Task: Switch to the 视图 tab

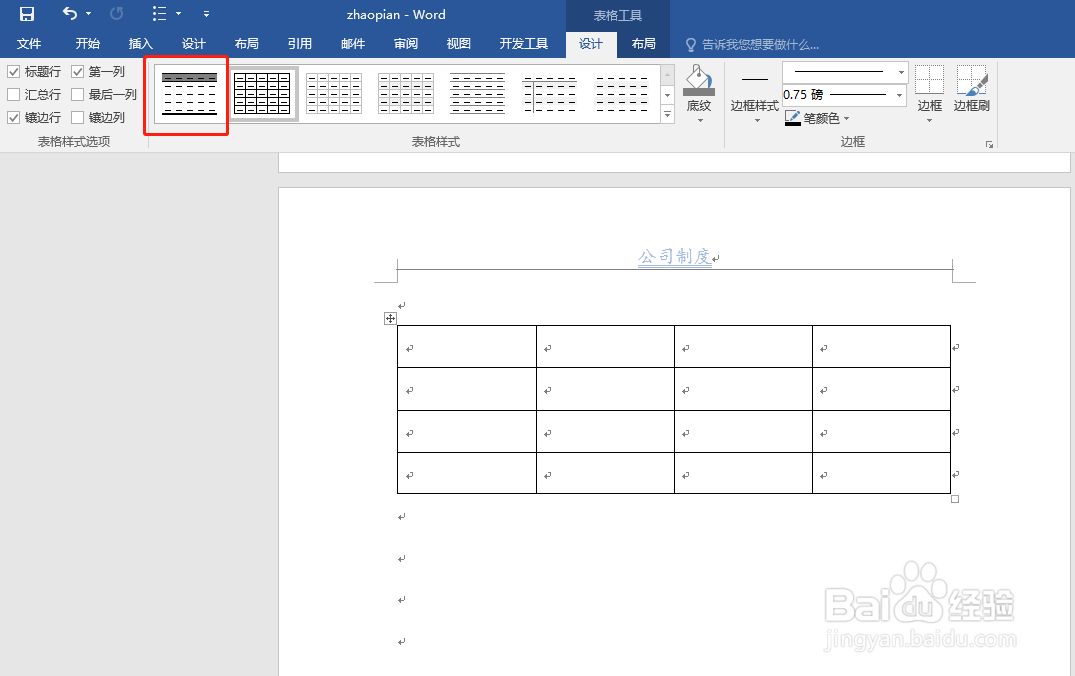Action: tap(459, 44)
